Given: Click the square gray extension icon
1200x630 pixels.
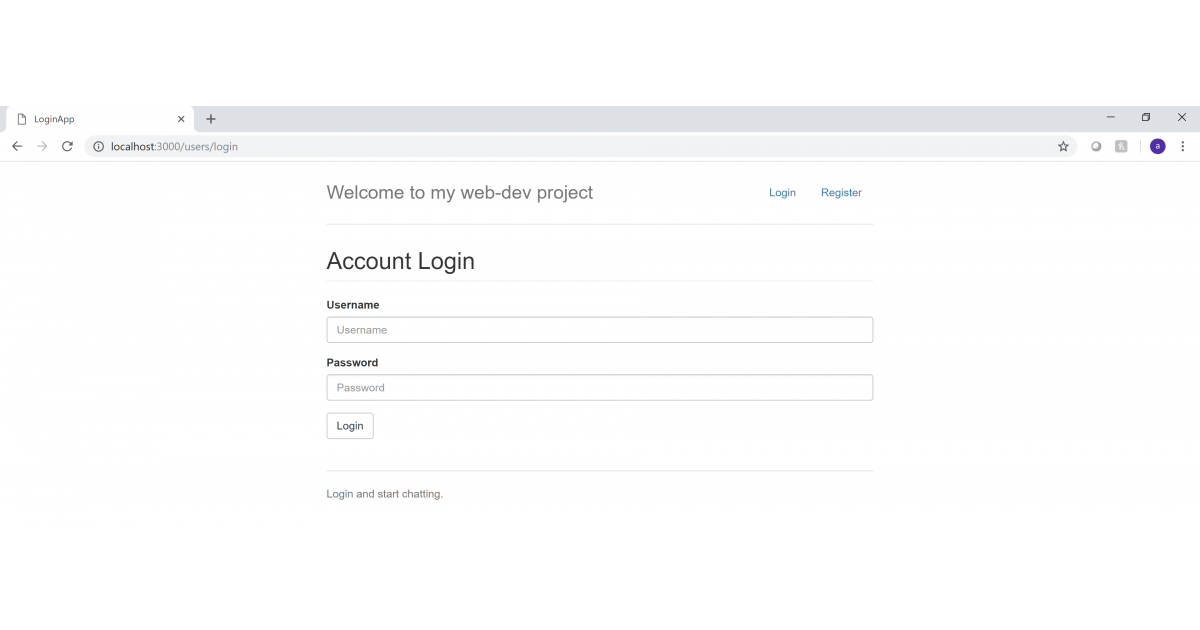Looking at the screenshot, I should (1122, 146).
